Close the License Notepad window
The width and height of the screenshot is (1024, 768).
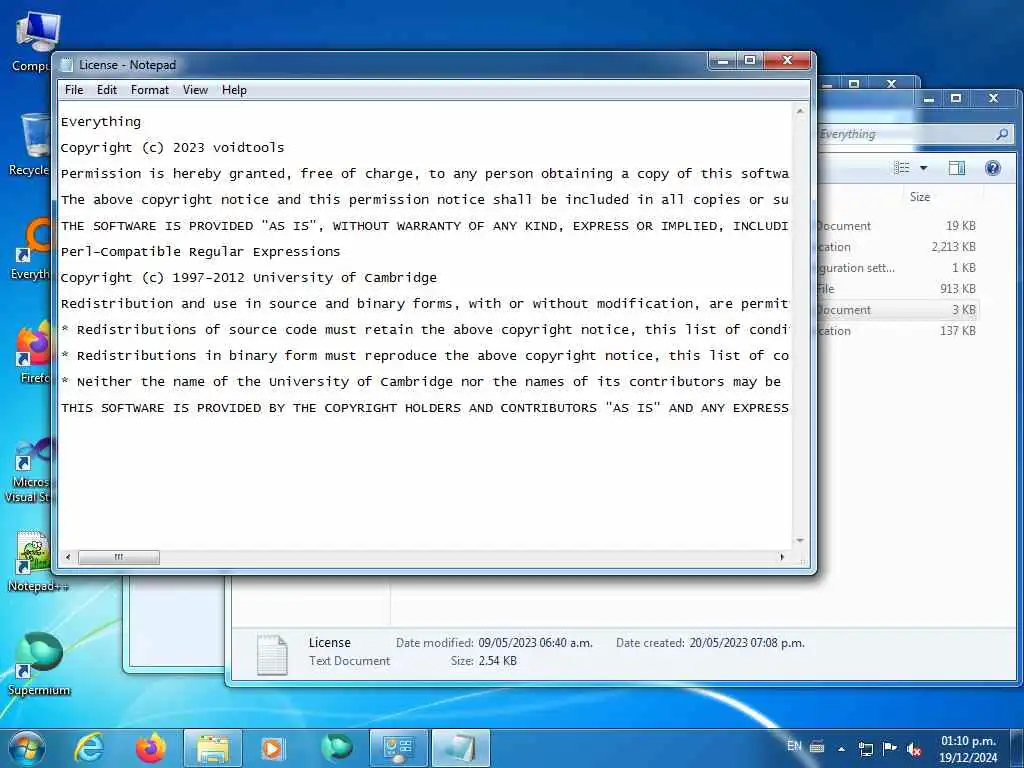(787, 61)
